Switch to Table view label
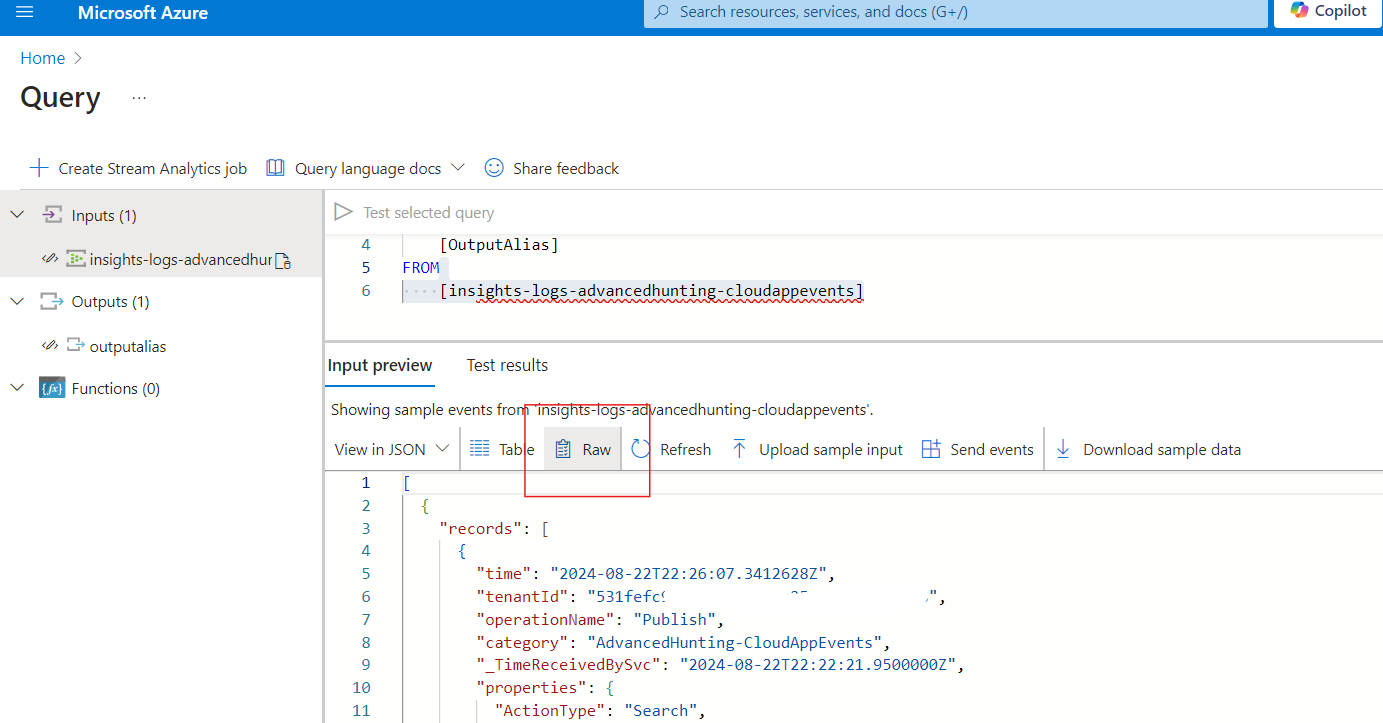Image resolution: width=1383 pixels, height=723 pixels. pyautogui.click(x=516, y=450)
